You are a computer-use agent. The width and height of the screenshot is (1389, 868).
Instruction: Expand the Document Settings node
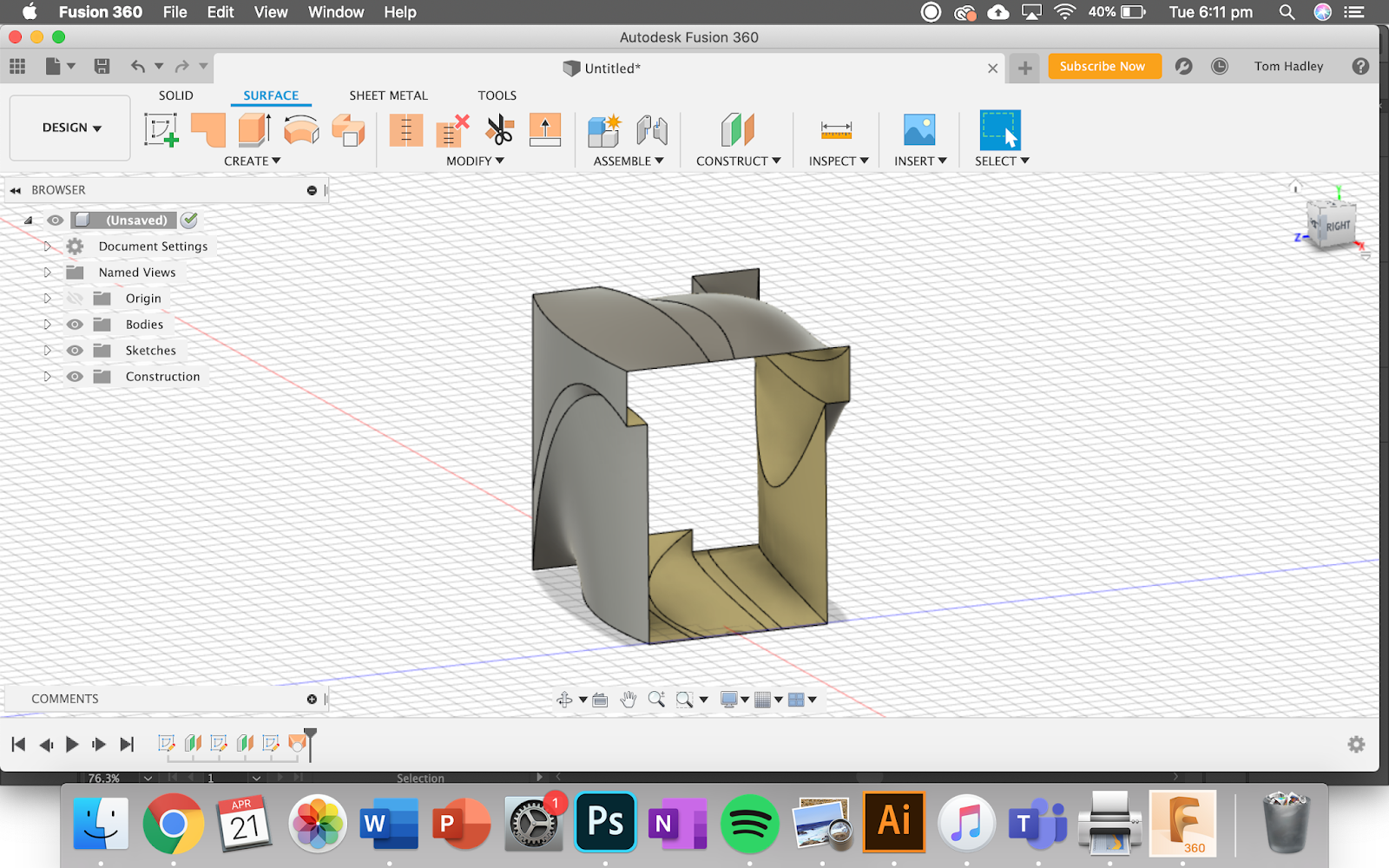(48, 247)
